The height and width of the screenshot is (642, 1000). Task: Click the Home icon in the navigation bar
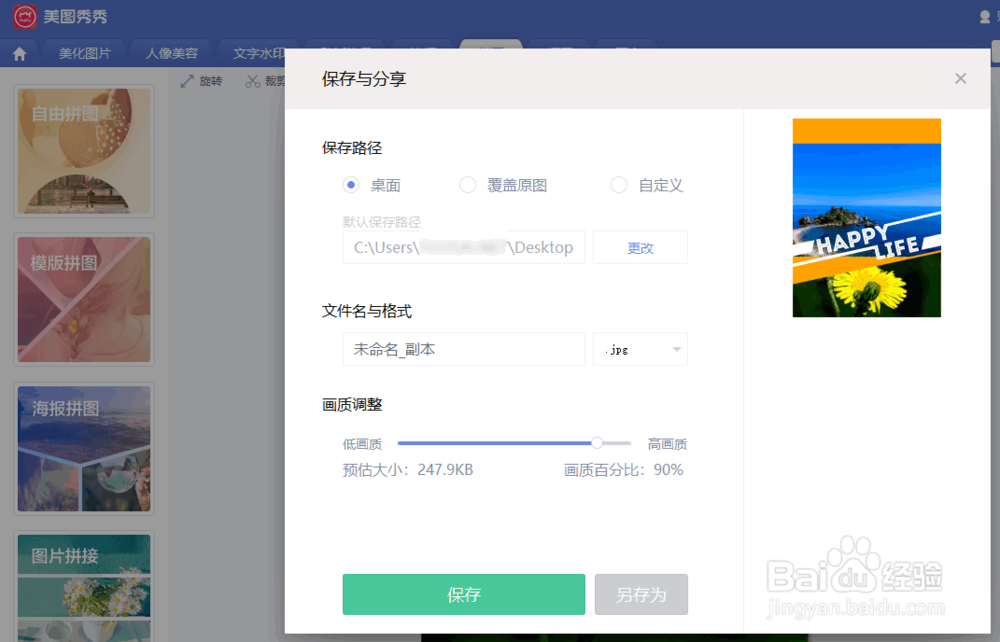coord(19,52)
